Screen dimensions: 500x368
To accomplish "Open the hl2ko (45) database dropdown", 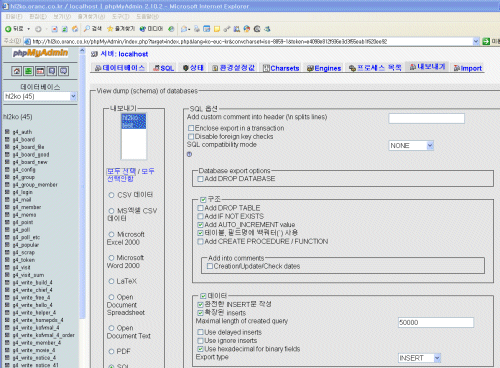I will 40,96.
